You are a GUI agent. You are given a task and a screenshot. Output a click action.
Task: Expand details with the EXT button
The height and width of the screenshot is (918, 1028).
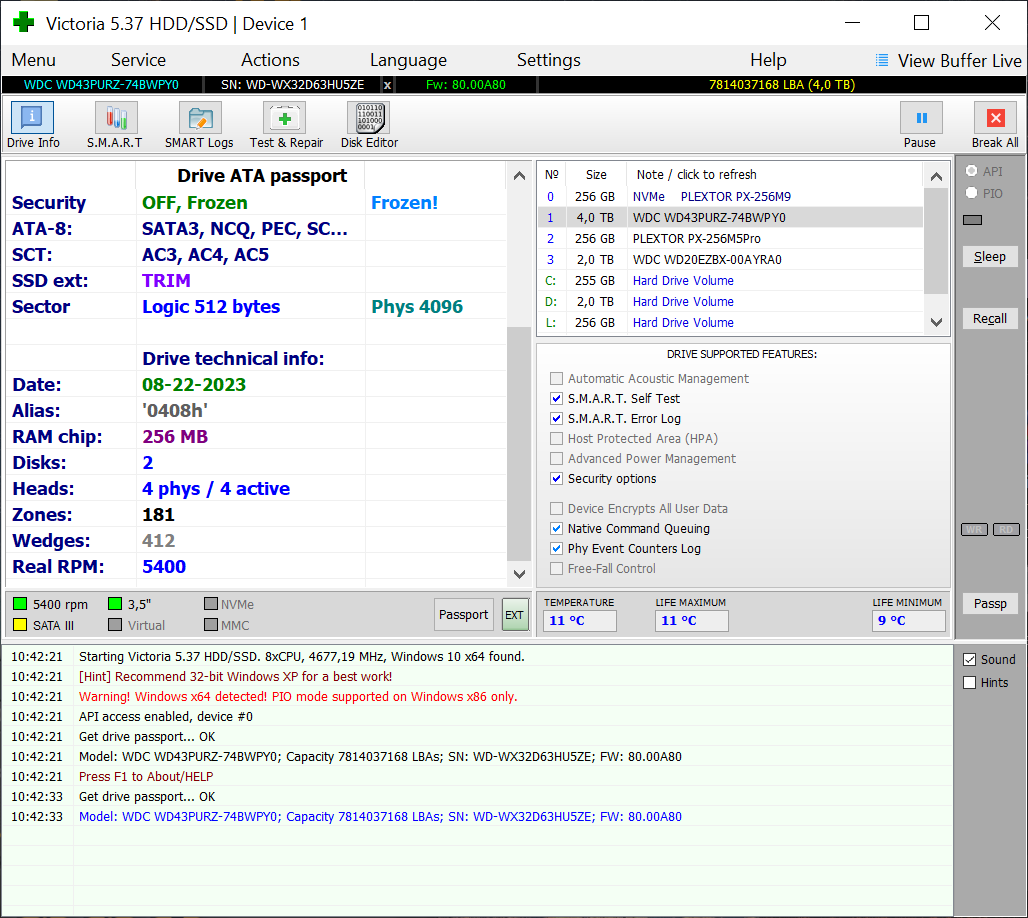pos(514,615)
